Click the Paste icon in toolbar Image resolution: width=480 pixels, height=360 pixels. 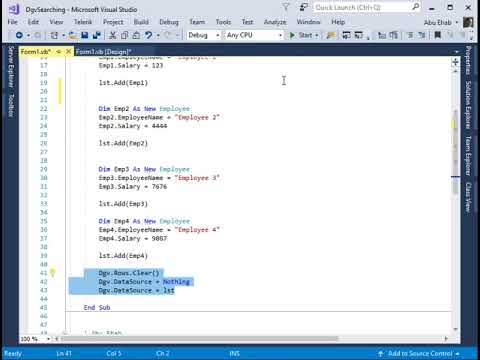[x=136, y=35]
